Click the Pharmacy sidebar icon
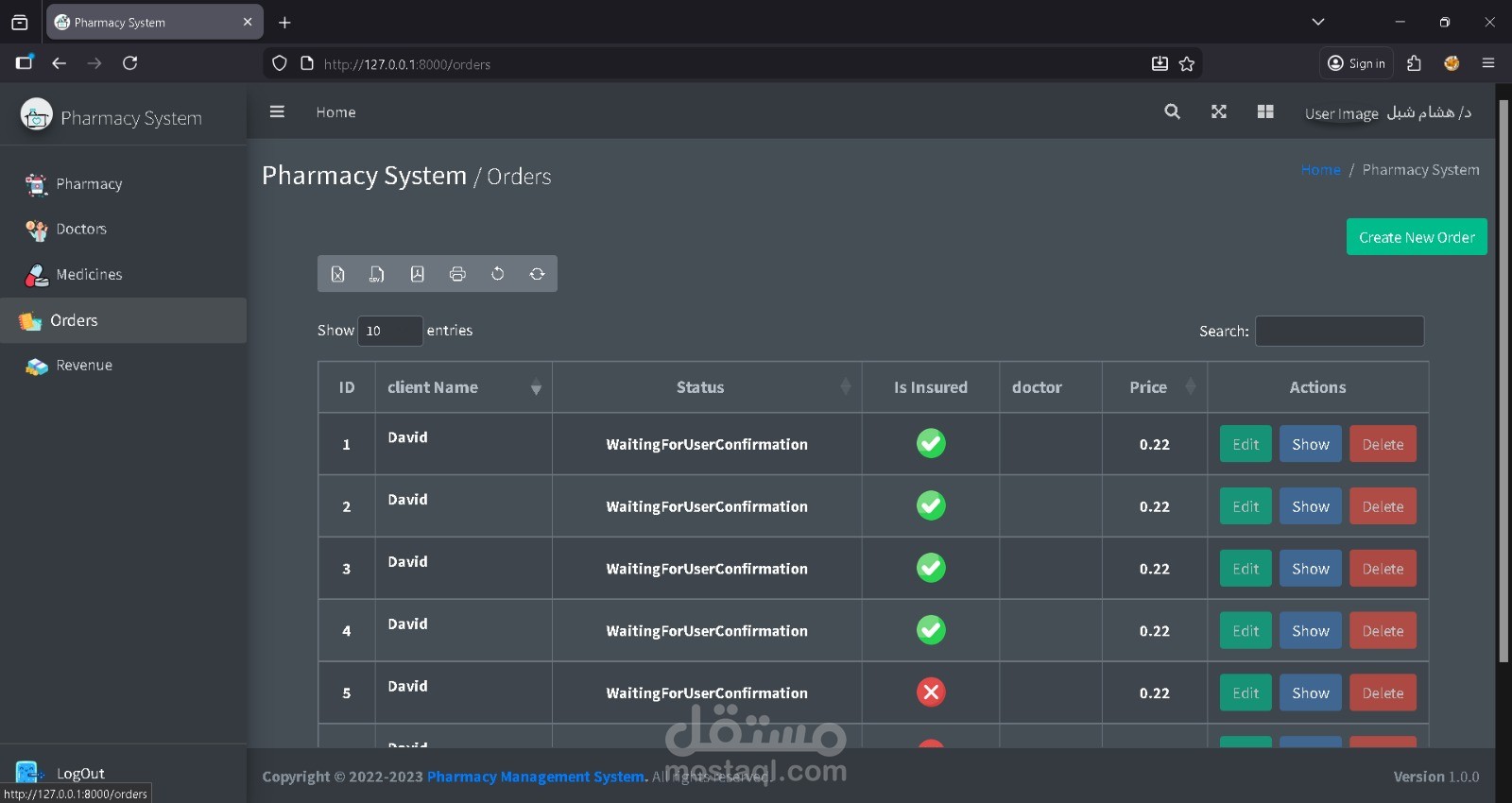The height and width of the screenshot is (803, 1512). (36, 184)
